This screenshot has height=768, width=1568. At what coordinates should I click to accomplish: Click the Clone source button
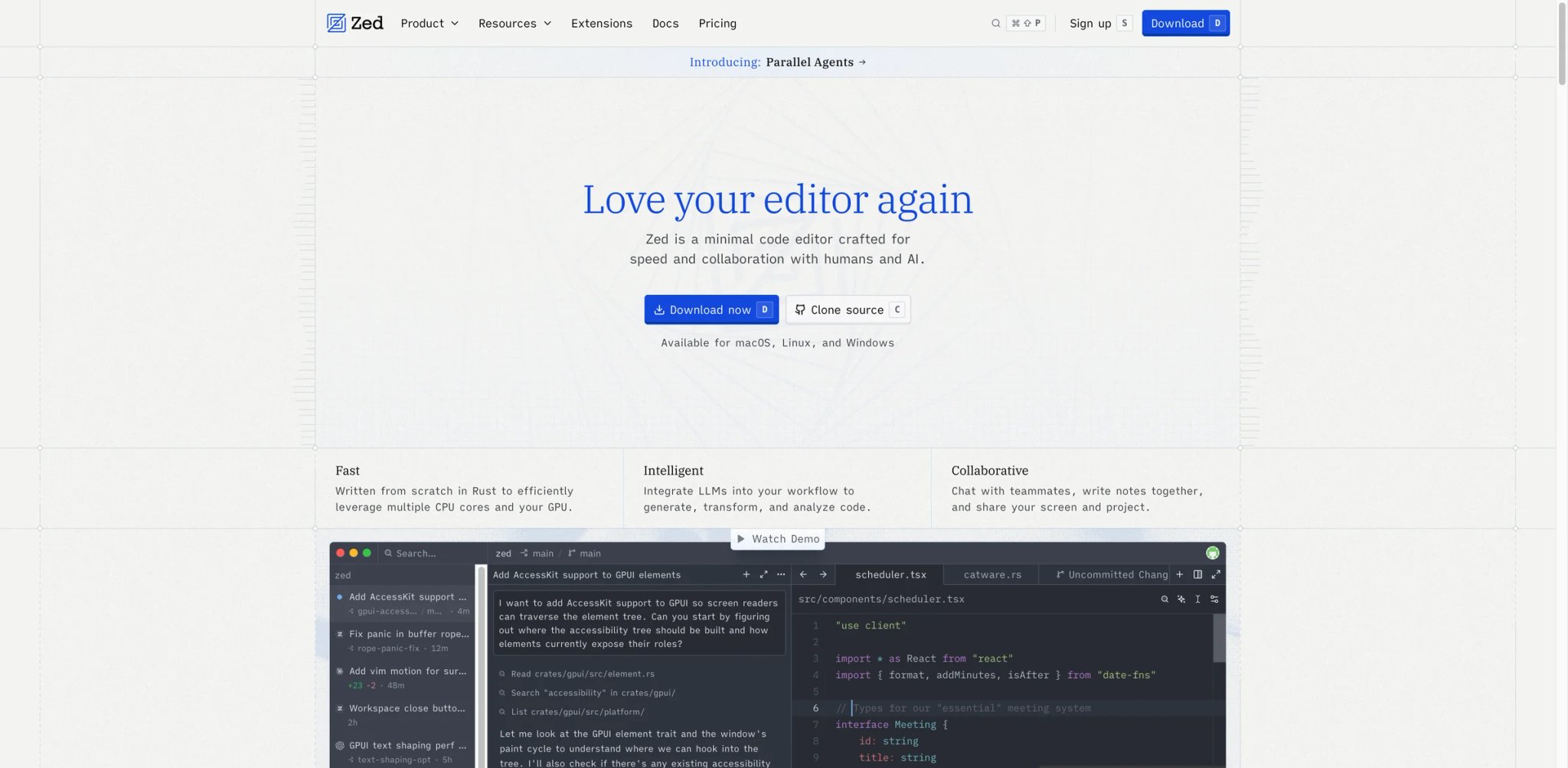[848, 309]
